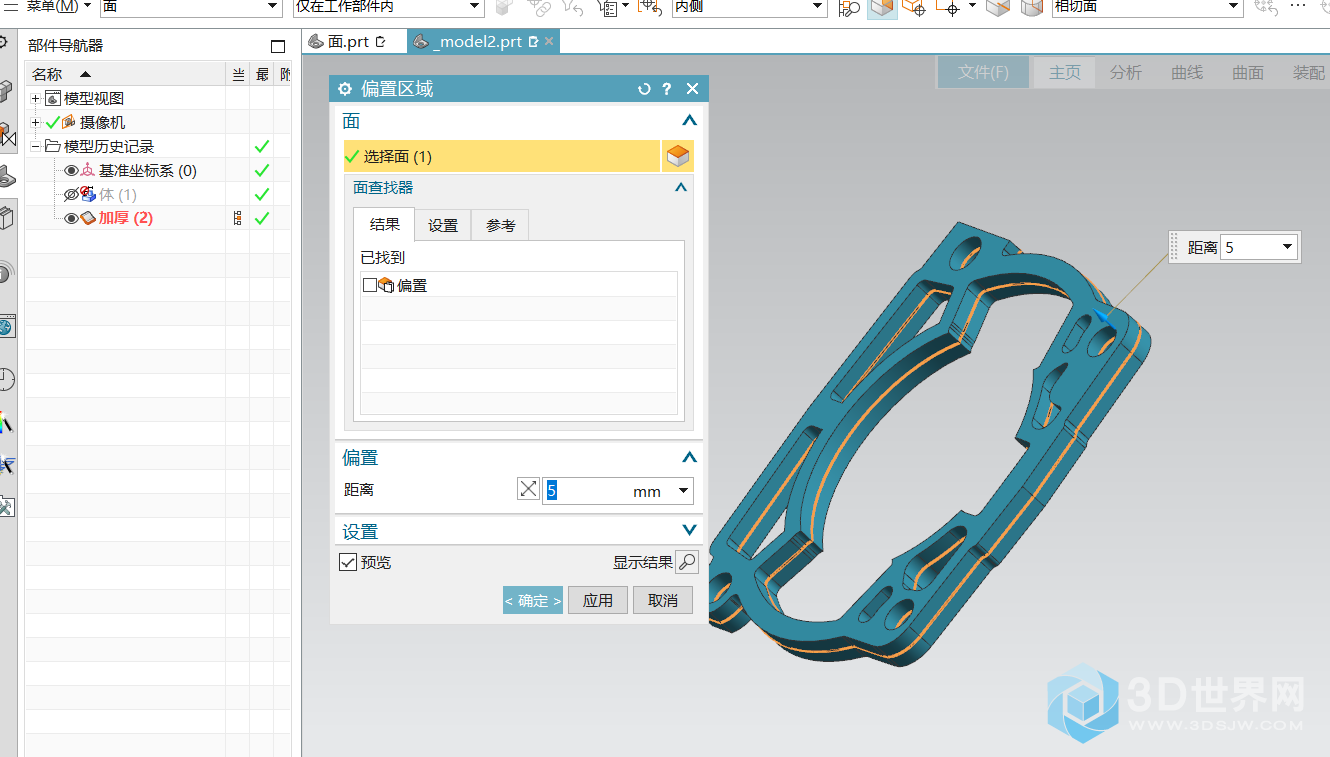The width and height of the screenshot is (1330, 757).
Task: Click the web browser sidebar icon
Action: pyautogui.click(x=6, y=327)
